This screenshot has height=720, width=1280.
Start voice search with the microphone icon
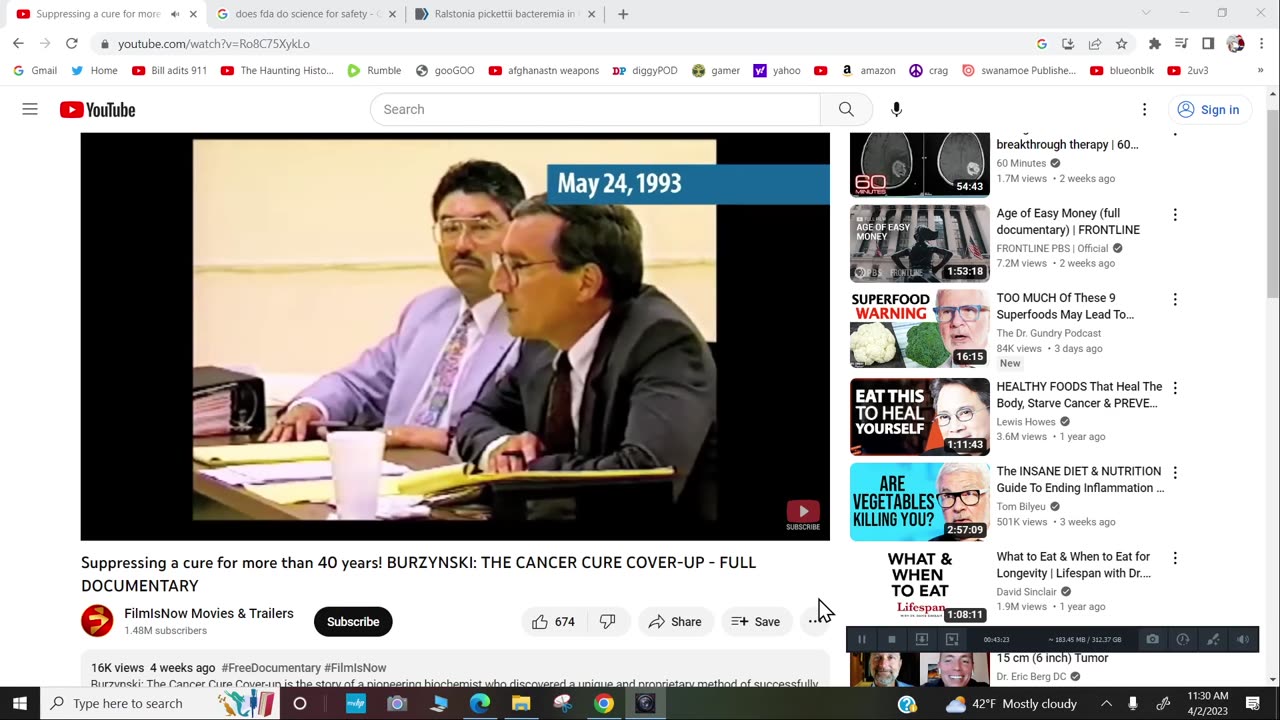point(896,109)
